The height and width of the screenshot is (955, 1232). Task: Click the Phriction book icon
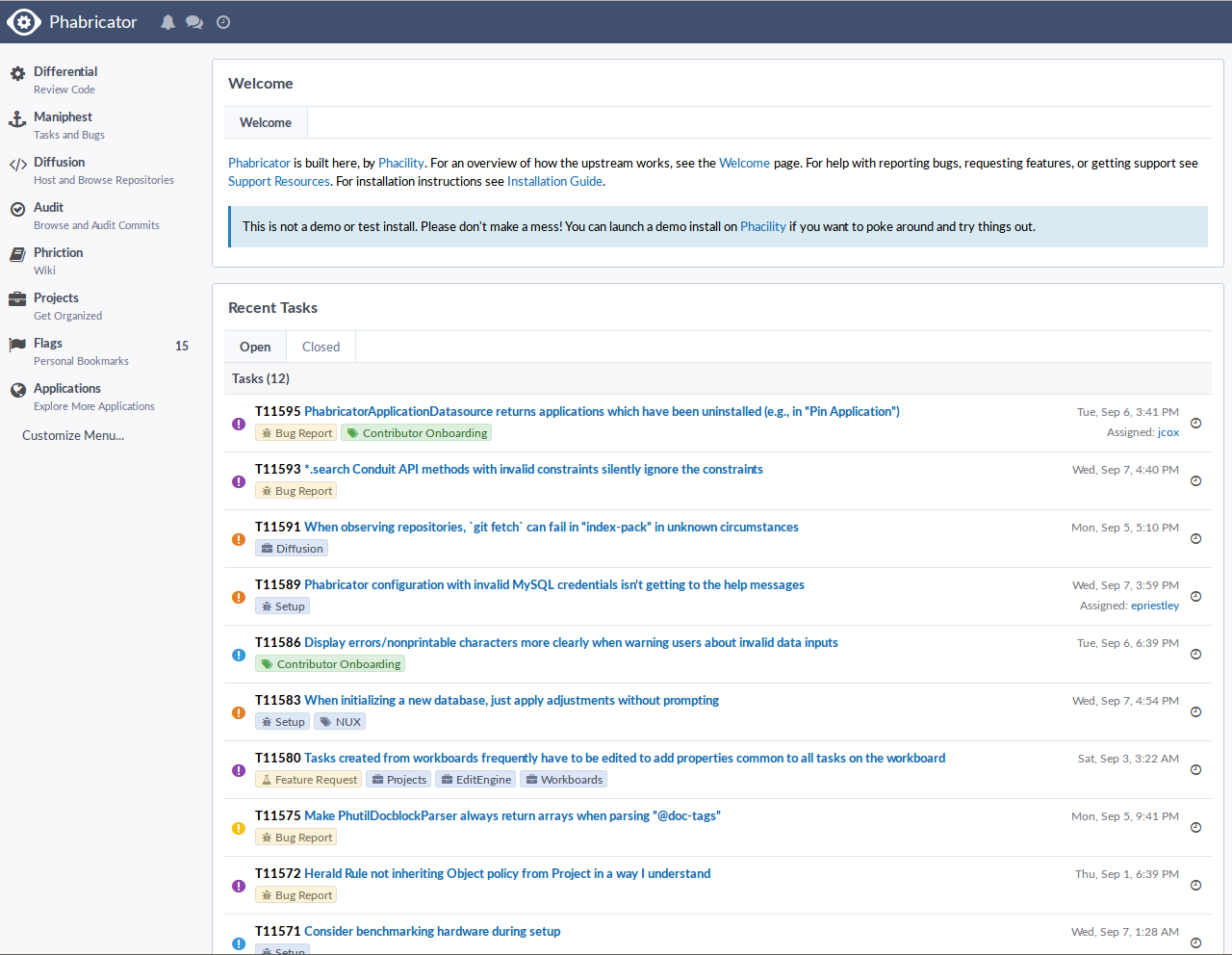(x=17, y=254)
